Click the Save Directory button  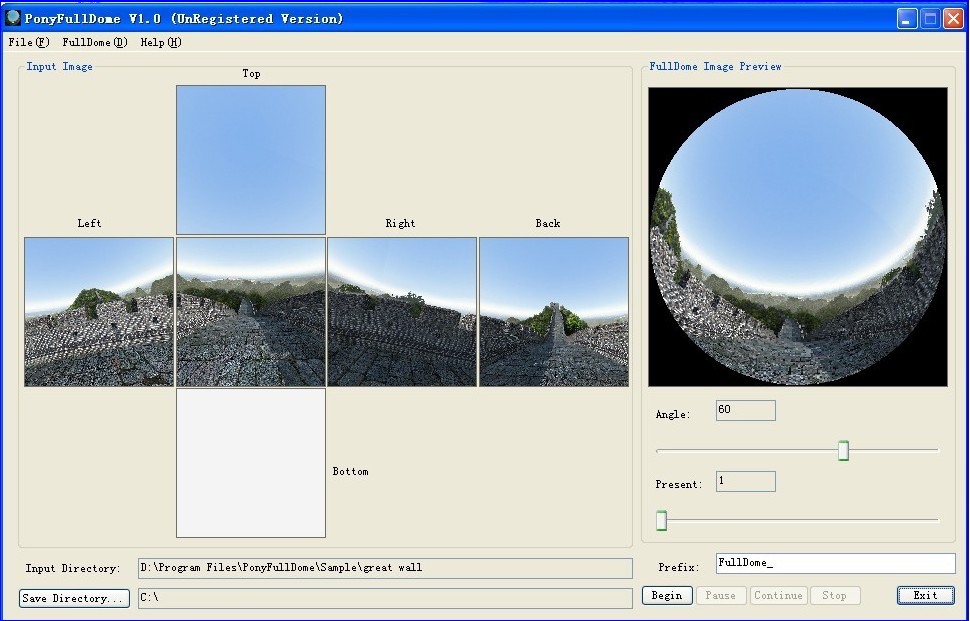click(x=72, y=598)
